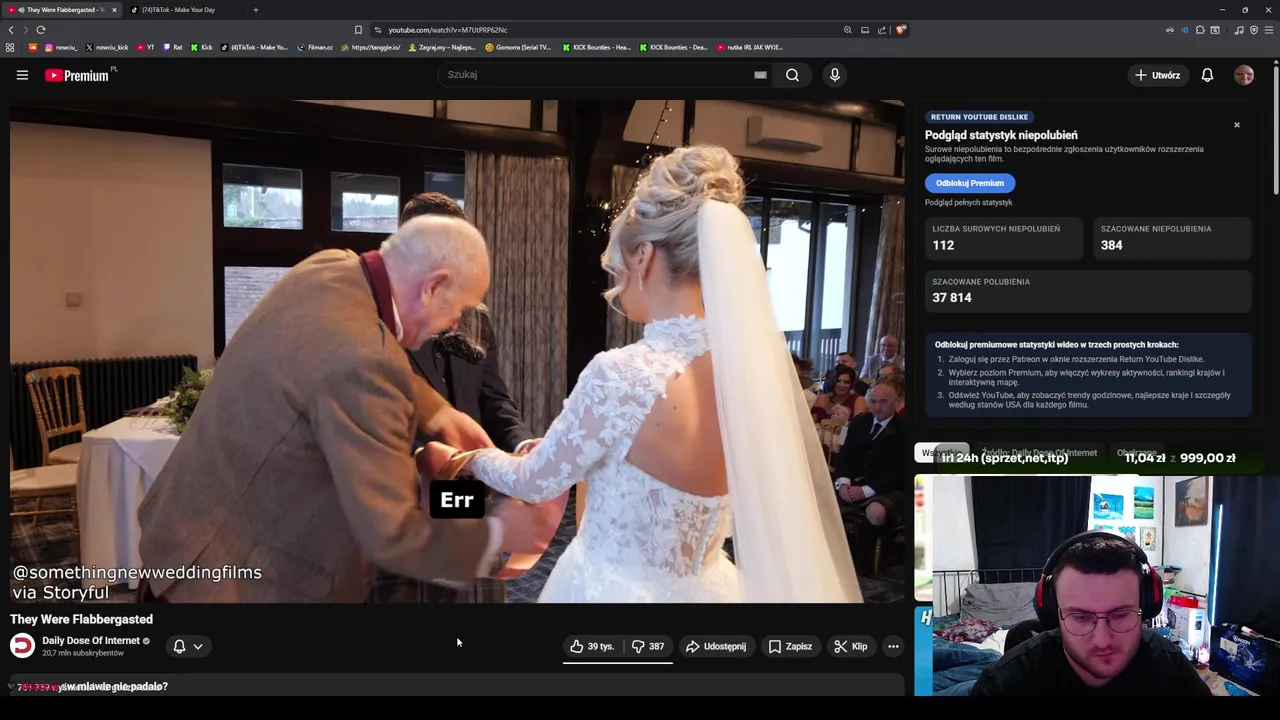The height and width of the screenshot is (720, 1280).
Task: Click 'Szacowane niepolubienia' 384 stat
Action: (1172, 238)
